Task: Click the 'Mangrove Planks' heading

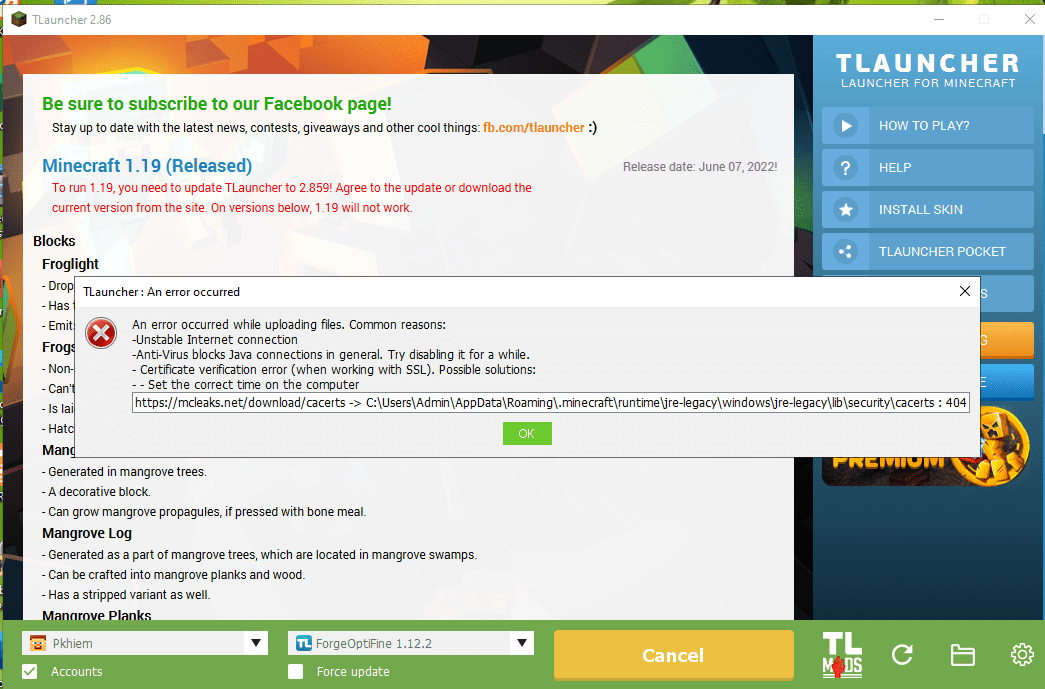Action: (x=97, y=615)
